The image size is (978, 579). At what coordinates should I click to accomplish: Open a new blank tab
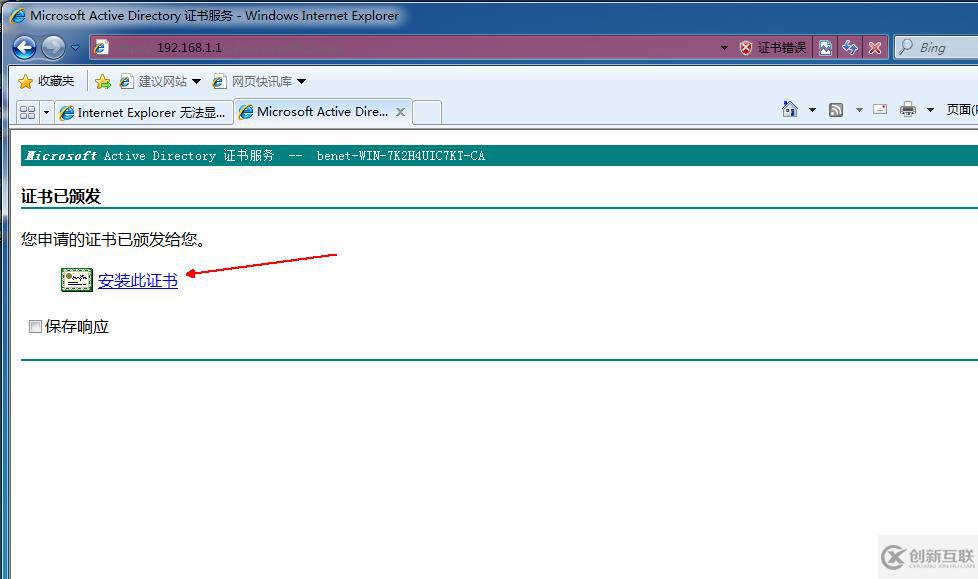[427, 112]
